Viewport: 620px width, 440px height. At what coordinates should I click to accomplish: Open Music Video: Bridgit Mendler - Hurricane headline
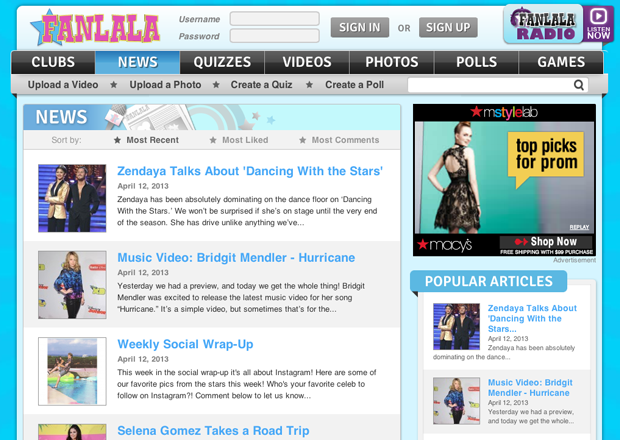coord(236,258)
